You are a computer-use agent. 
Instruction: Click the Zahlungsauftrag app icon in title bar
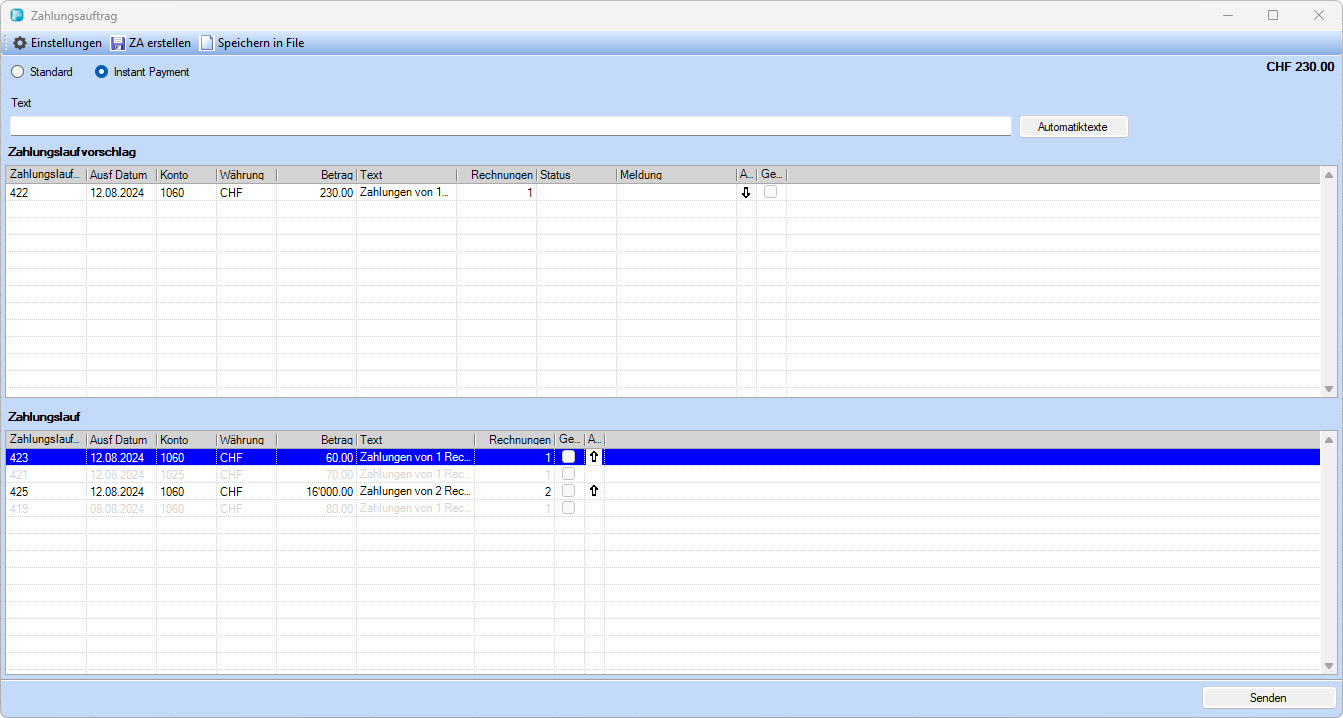[17, 15]
